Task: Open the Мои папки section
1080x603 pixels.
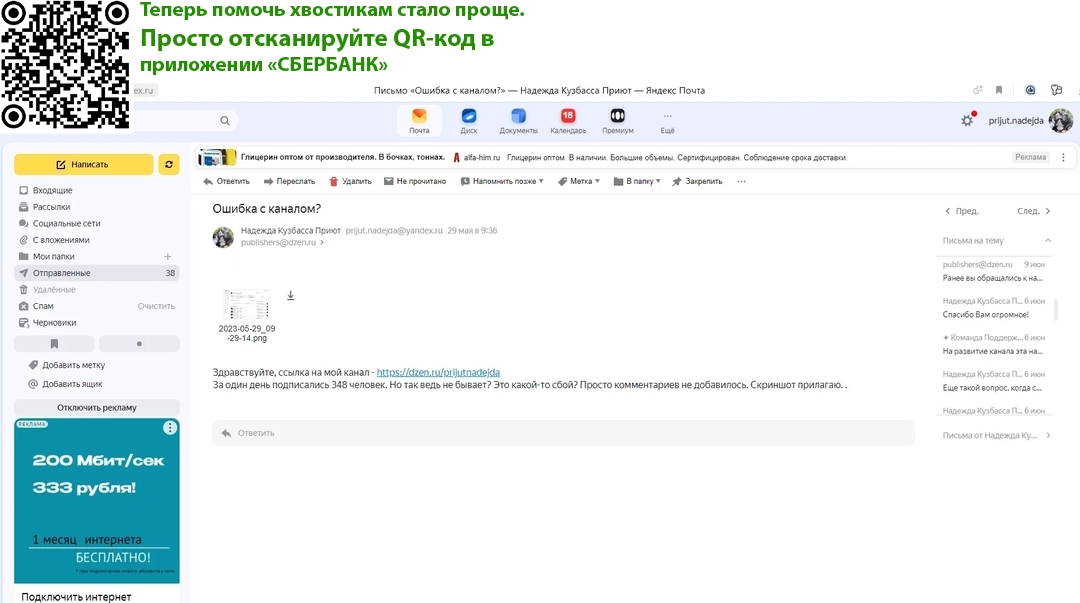Action: point(54,256)
